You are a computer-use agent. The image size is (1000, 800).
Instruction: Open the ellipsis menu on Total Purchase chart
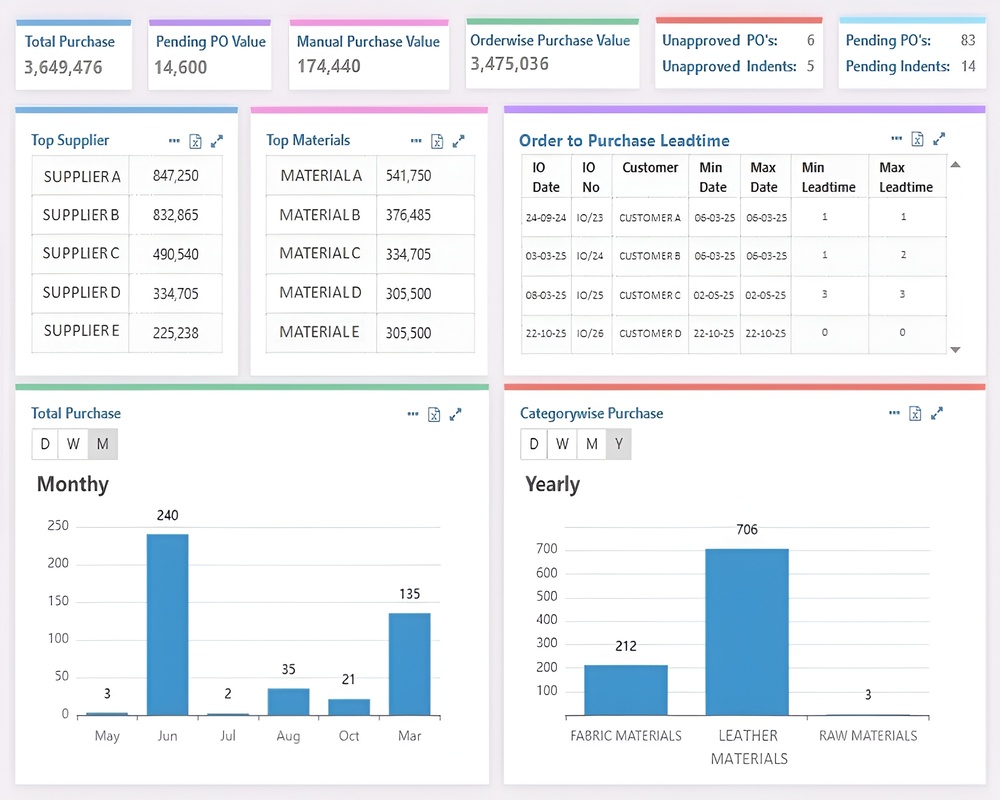[x=413, y=414]
